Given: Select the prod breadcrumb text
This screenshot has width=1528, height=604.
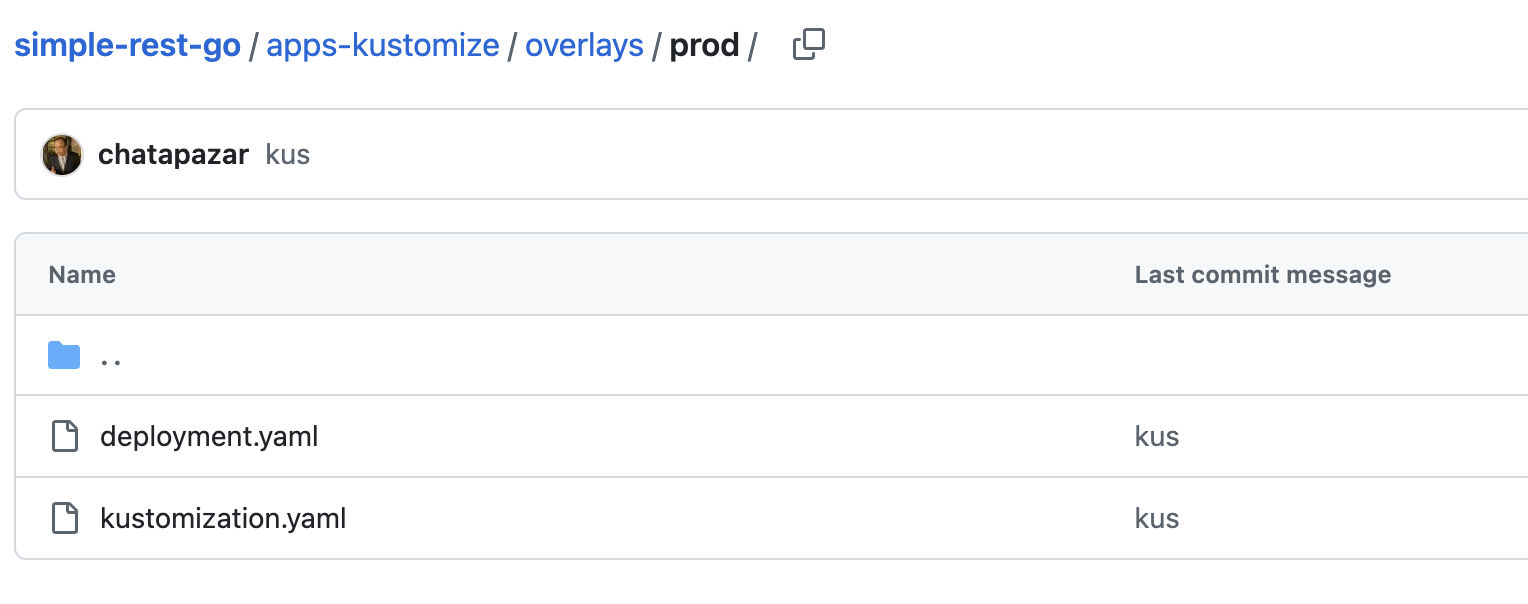Looking at the screenshot, I should tap(704, 46).
